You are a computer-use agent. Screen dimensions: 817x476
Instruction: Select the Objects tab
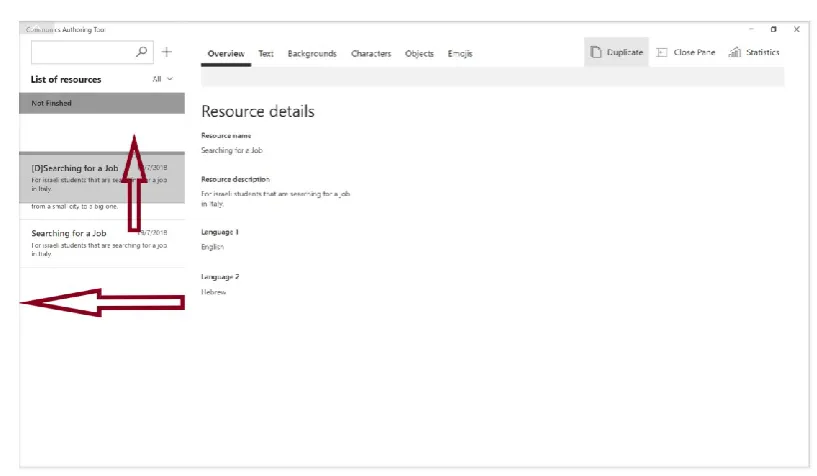(x=419, y=54)
